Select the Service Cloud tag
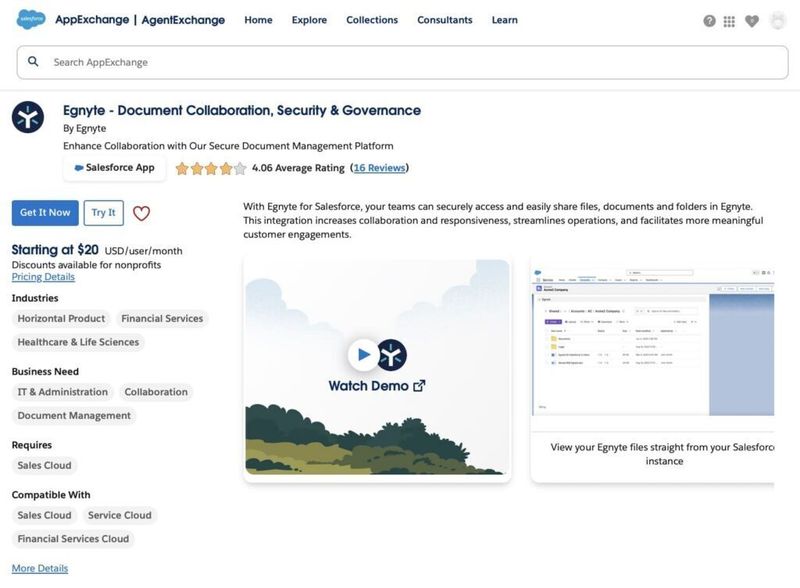The height and width of the screenshot is (588, 800). (119, 516)
